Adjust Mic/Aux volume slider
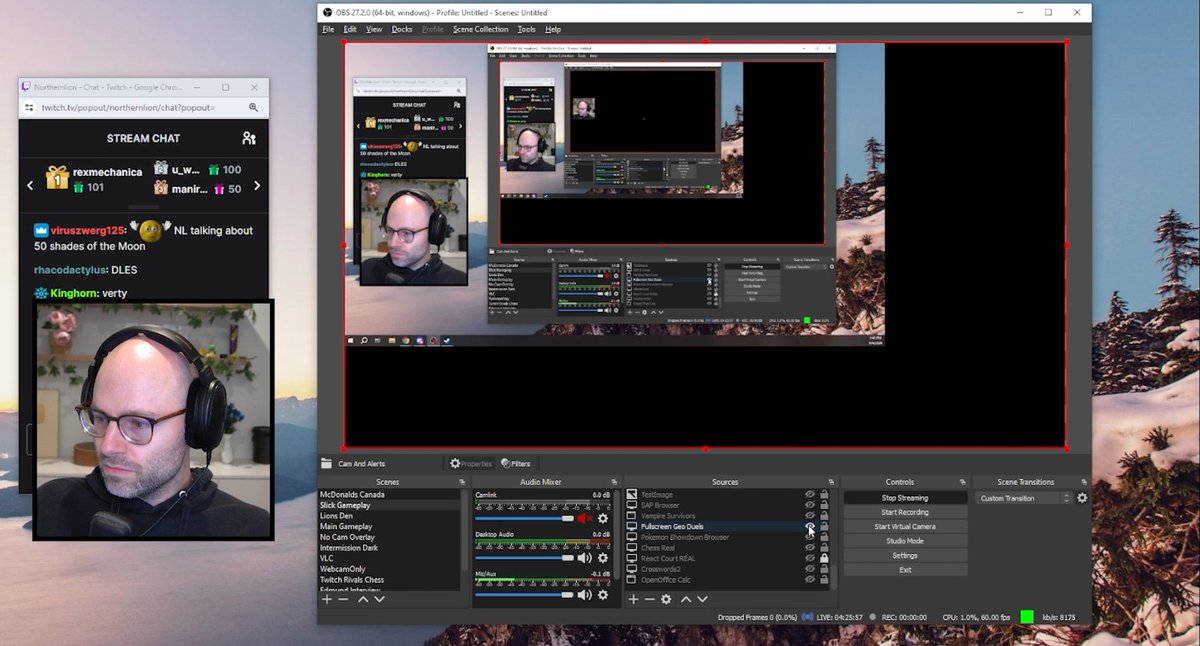This screenshot has width=1200, height=646. (x=524, y=594)
